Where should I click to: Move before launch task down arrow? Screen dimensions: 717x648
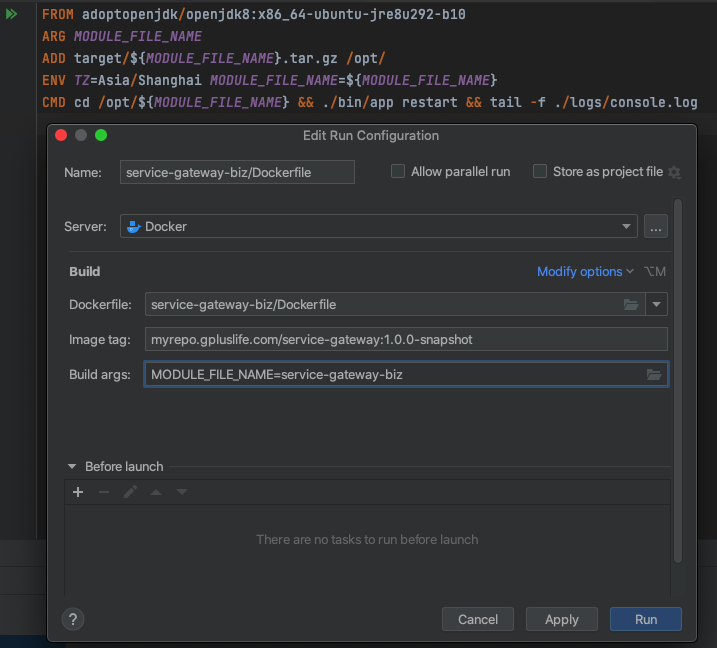pos(182,492)
